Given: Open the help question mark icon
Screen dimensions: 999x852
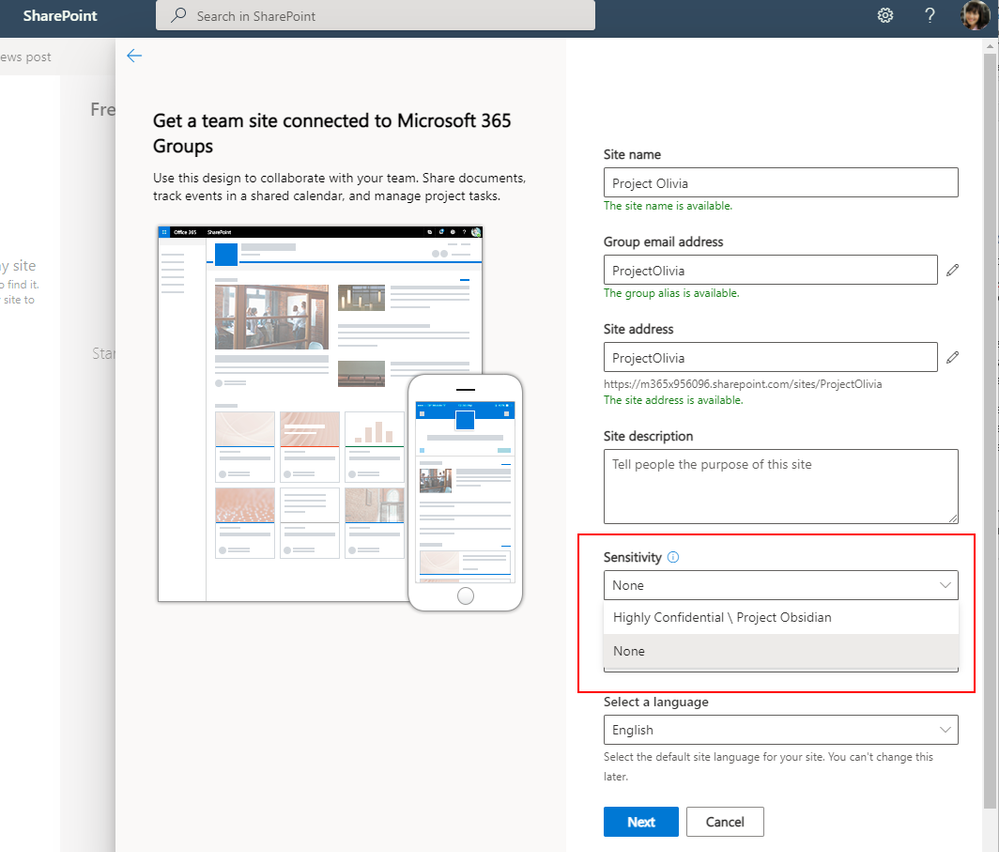Looking at the screenshot, I should pos(930,15).
